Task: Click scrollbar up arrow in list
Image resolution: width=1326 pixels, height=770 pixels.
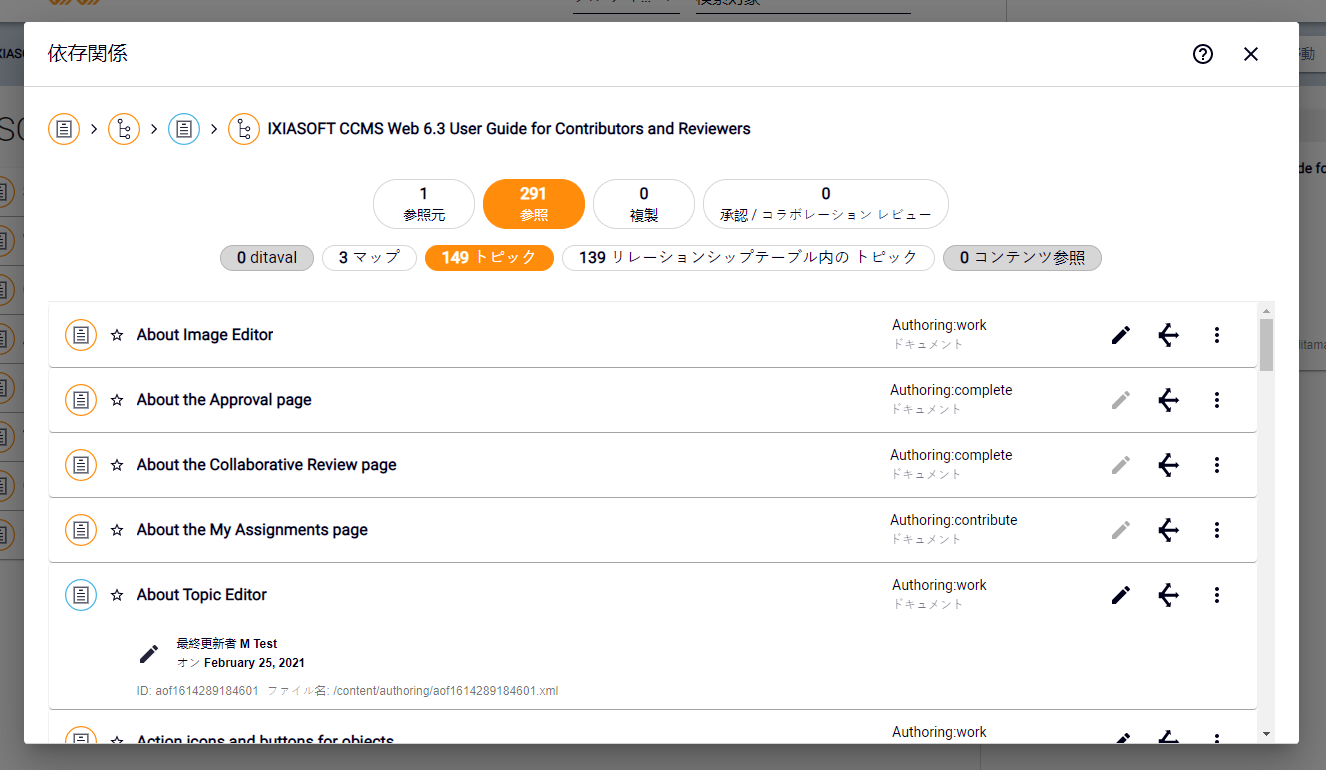Action: pos(1266,311)
